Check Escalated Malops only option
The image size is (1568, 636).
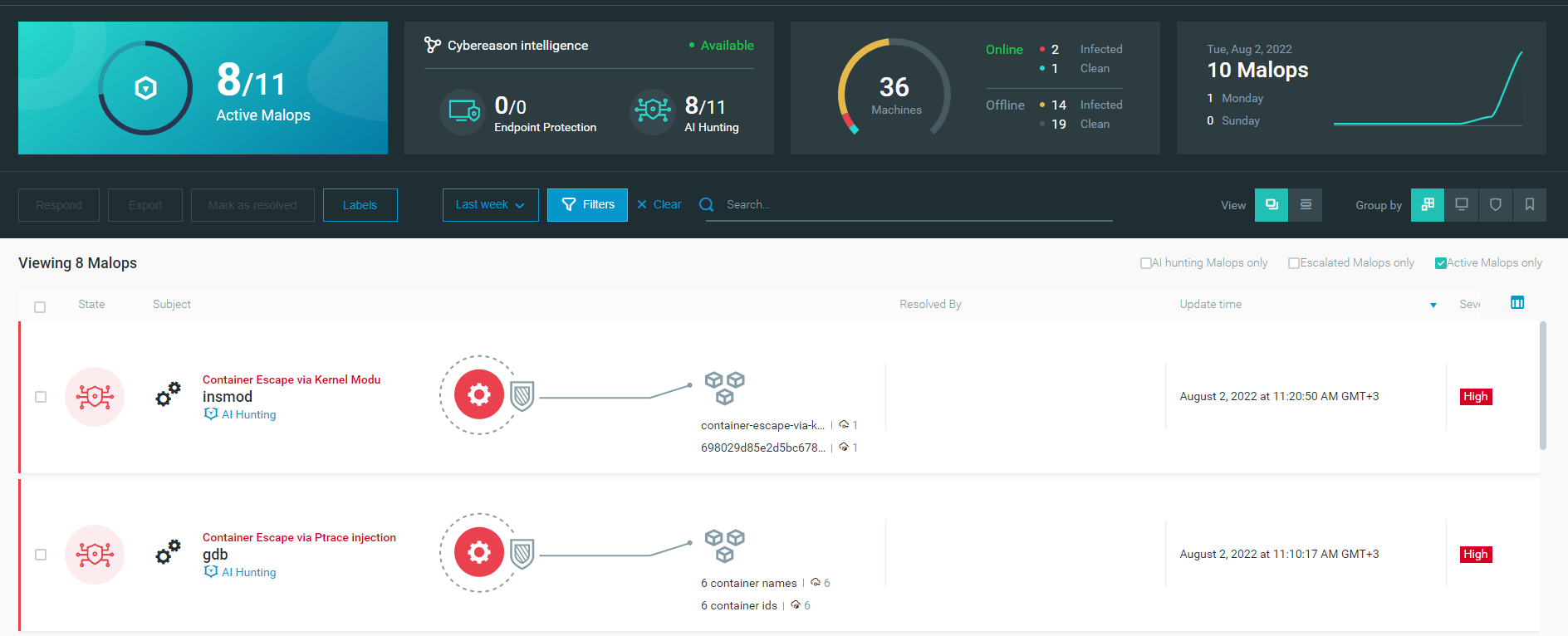click(x=1293, y=263)
